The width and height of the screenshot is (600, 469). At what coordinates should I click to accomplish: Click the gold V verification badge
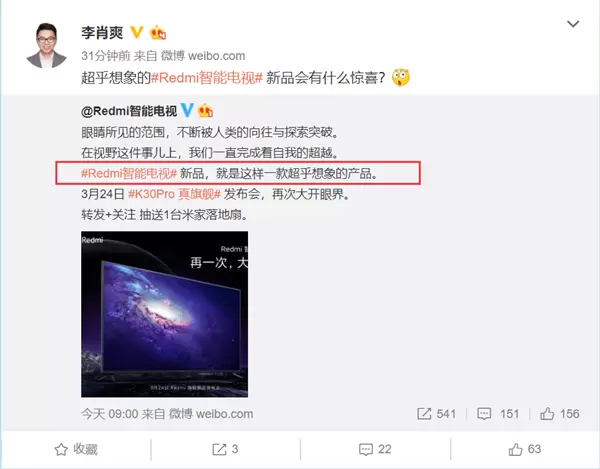[137, 33]
